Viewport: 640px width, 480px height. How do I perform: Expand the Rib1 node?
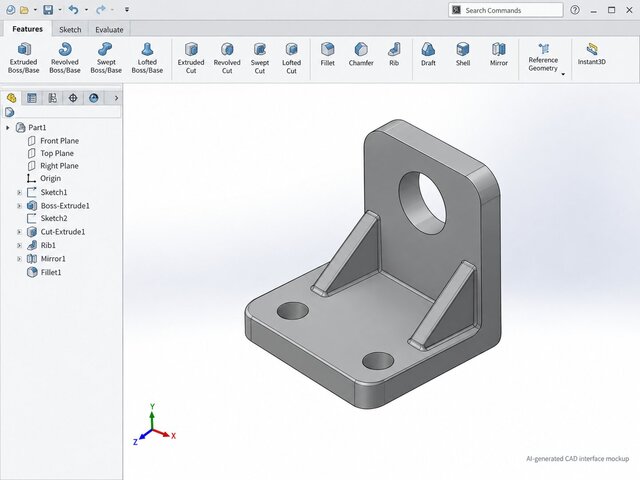coord(19,245)
